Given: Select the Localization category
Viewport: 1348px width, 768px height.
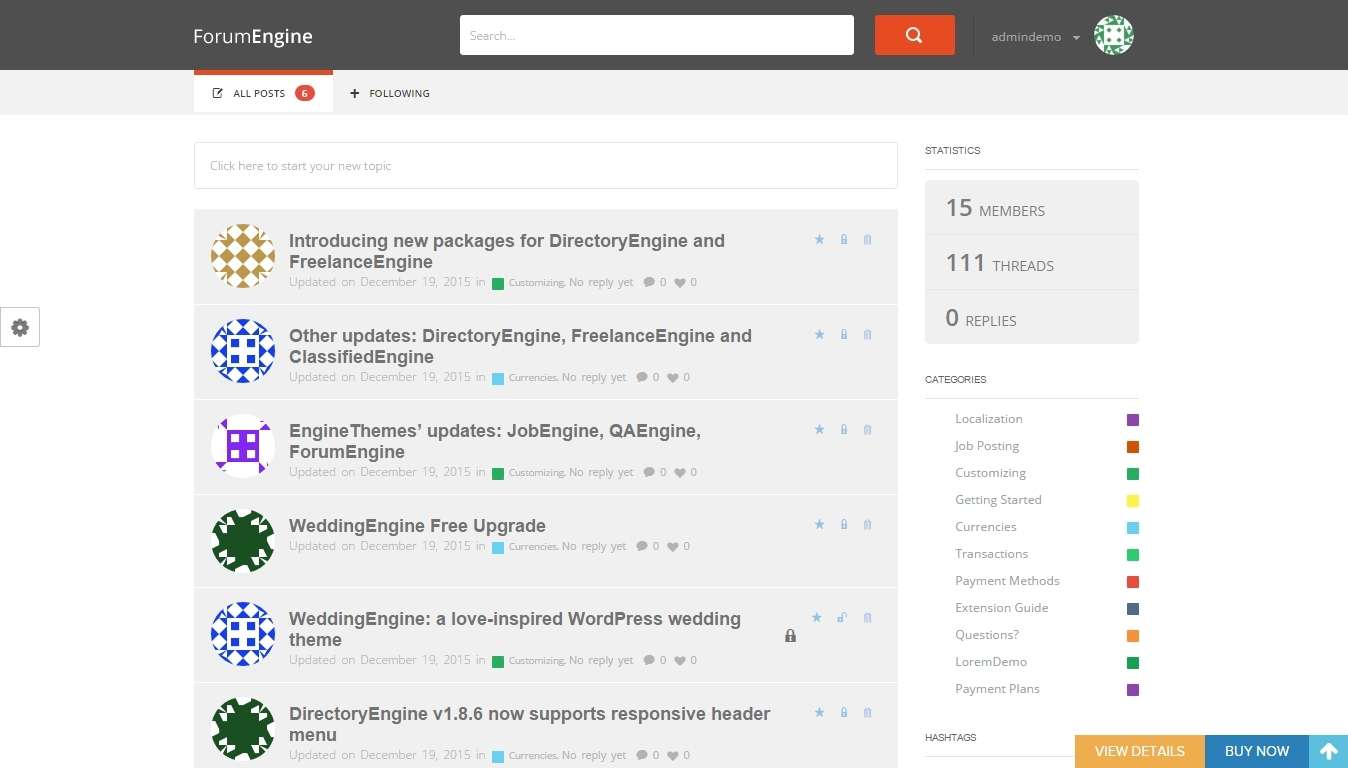Looking at the screenshot, I should pyautogui.click(x=988, y=419).
